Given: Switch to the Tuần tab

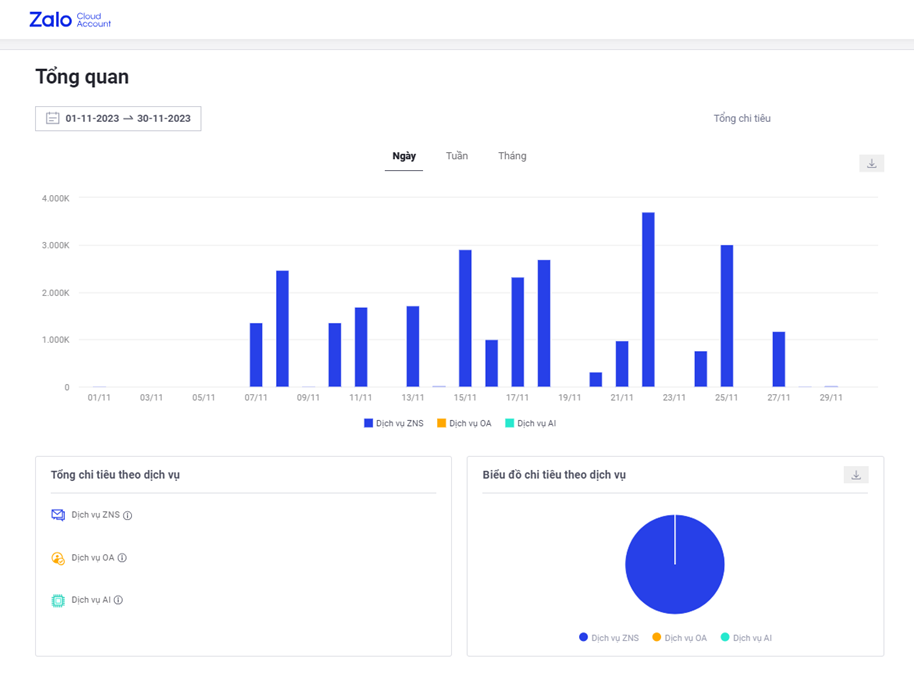Looking at the screenshot, I should 456,156.
